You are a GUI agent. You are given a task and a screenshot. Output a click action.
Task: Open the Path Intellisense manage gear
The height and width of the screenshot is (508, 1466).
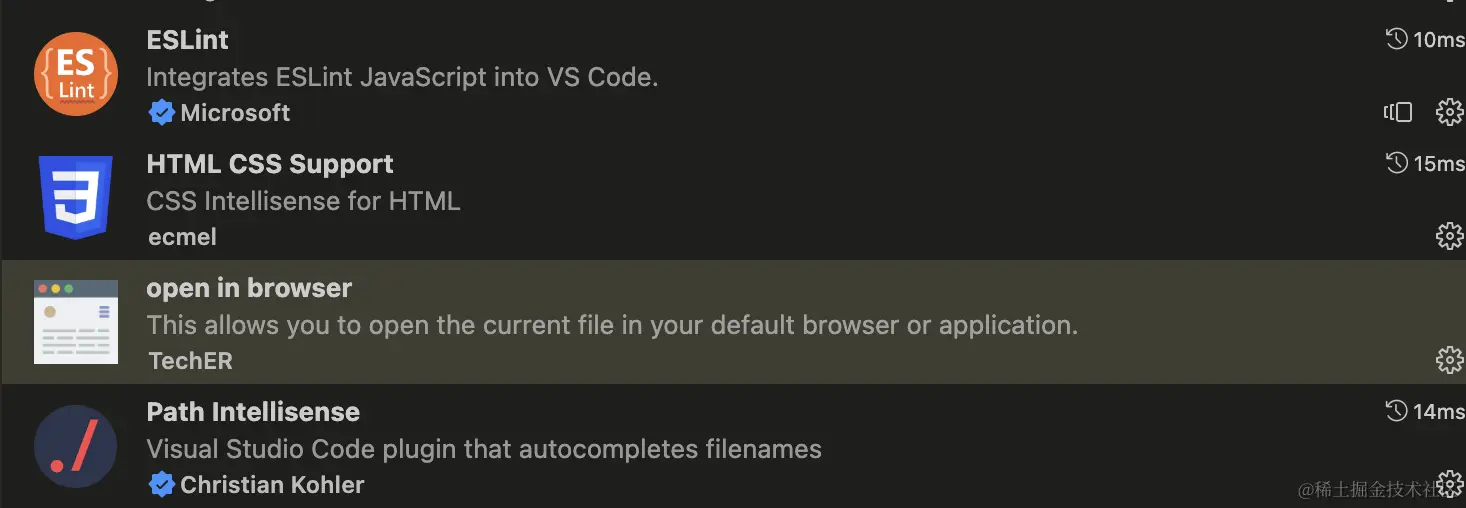pyautogui.click(x=1449, y=484)
